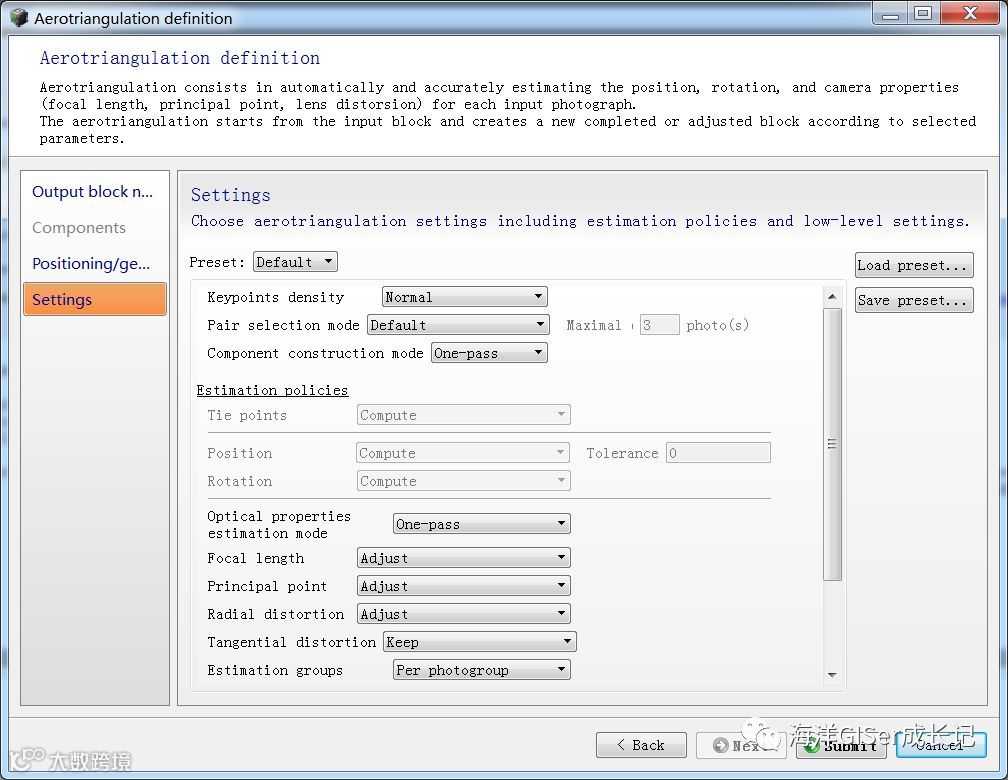Click the Maximal photos input field
The image size is (1008, 780).
point(660,325)
